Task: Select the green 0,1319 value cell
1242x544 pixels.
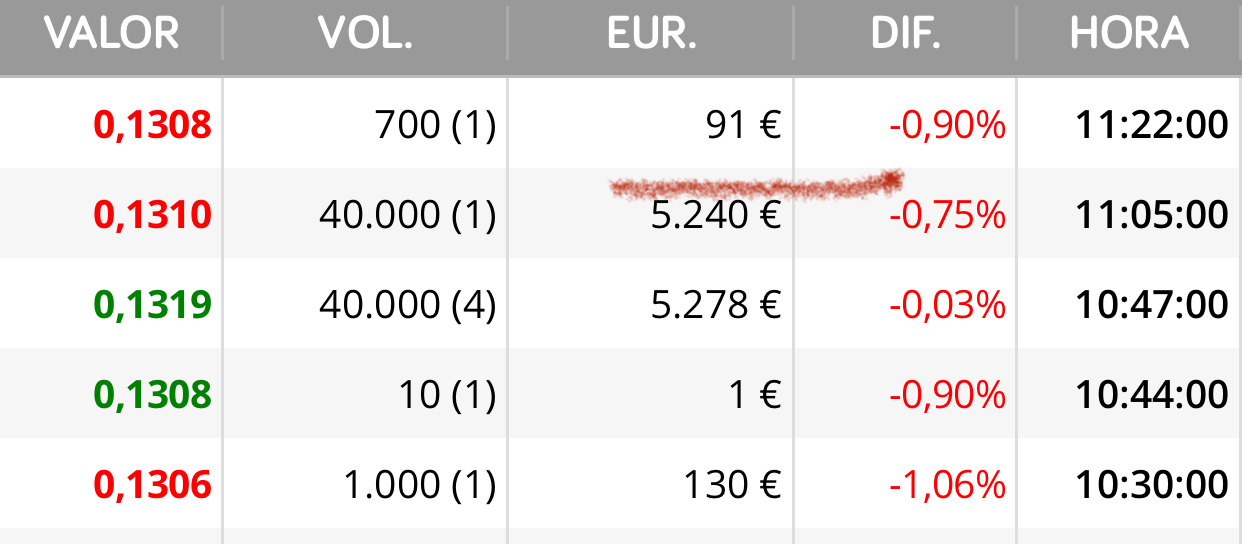Action: (x=153, y=305)
